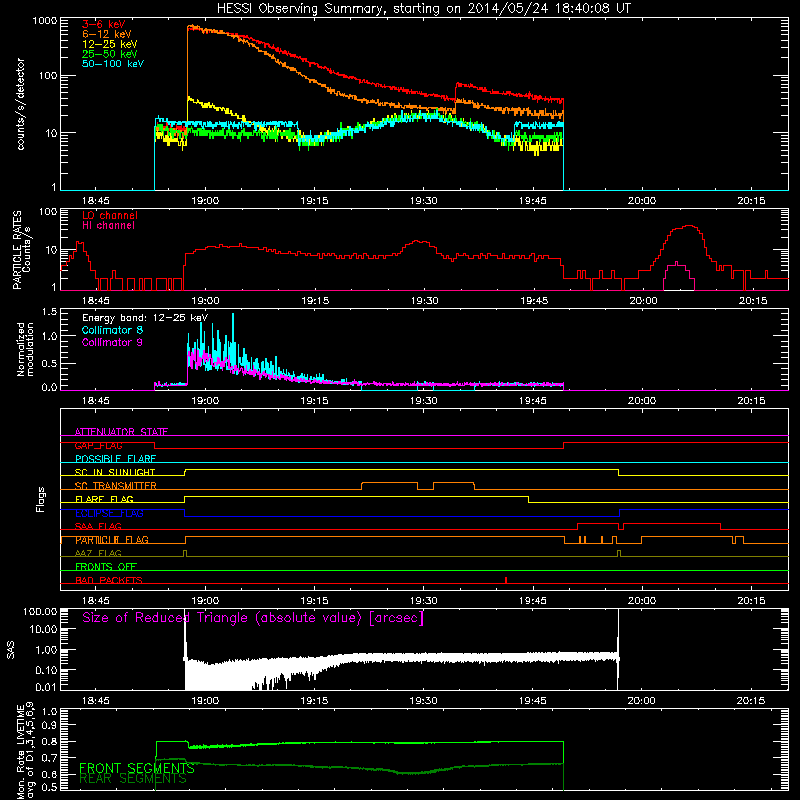Click the Size of Reduced Triangle caption

[x=253, y=618]
